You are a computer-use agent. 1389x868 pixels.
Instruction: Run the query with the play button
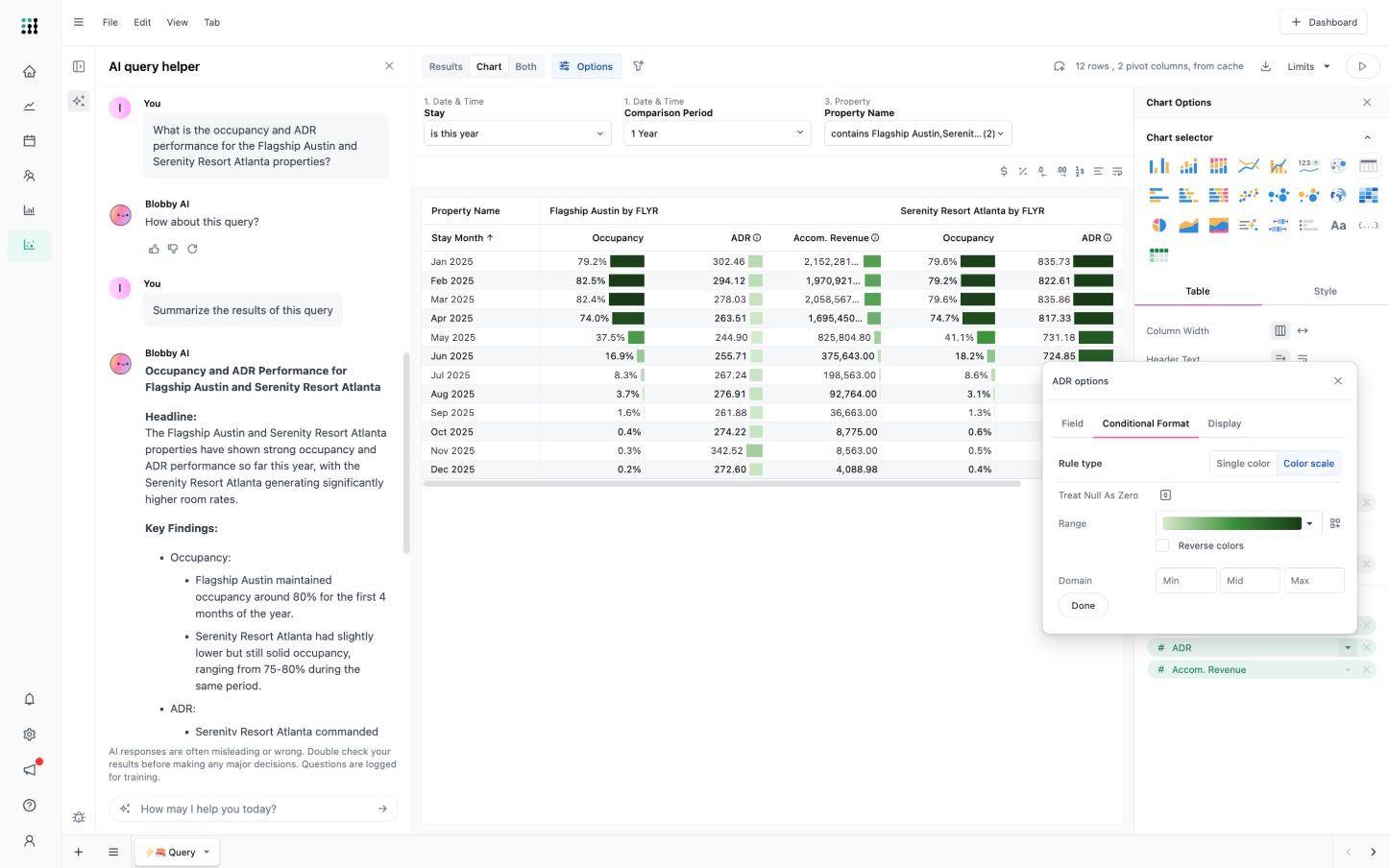(1361, 66)
